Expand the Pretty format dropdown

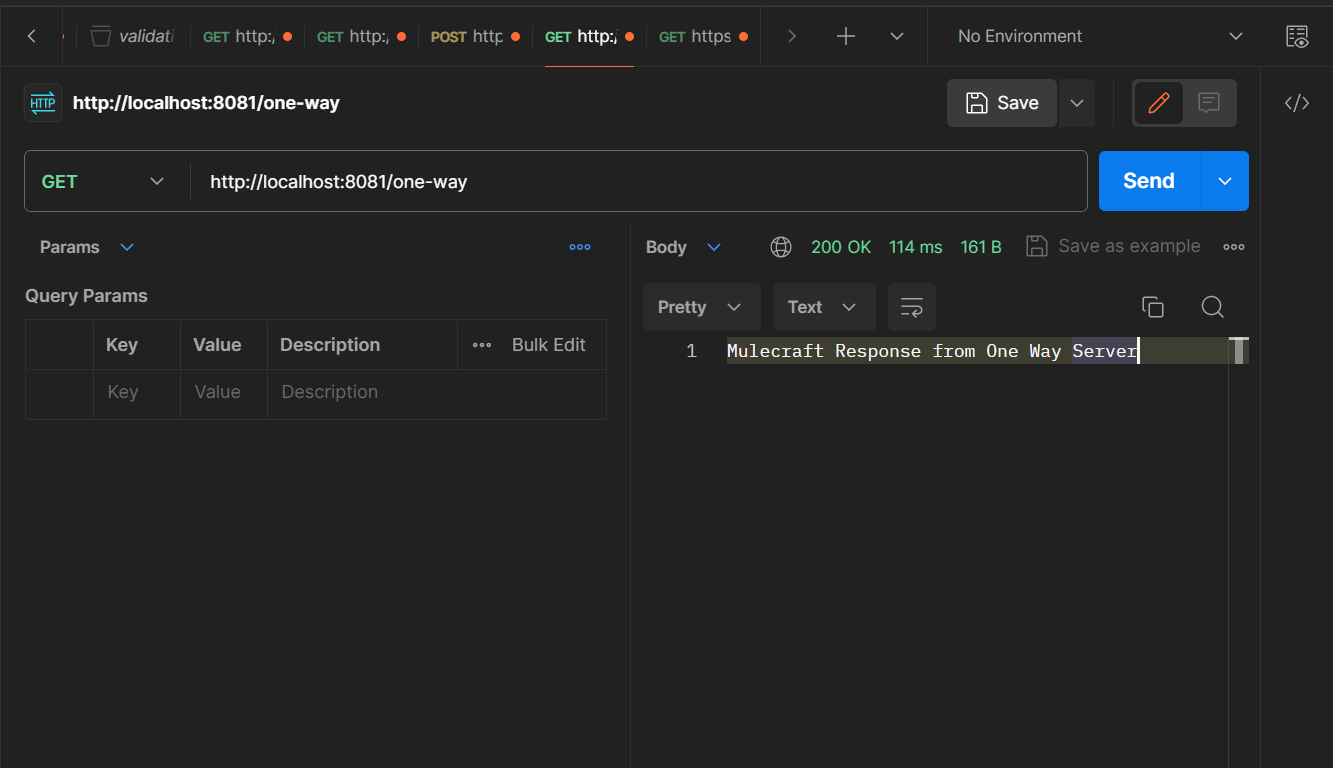700,307
